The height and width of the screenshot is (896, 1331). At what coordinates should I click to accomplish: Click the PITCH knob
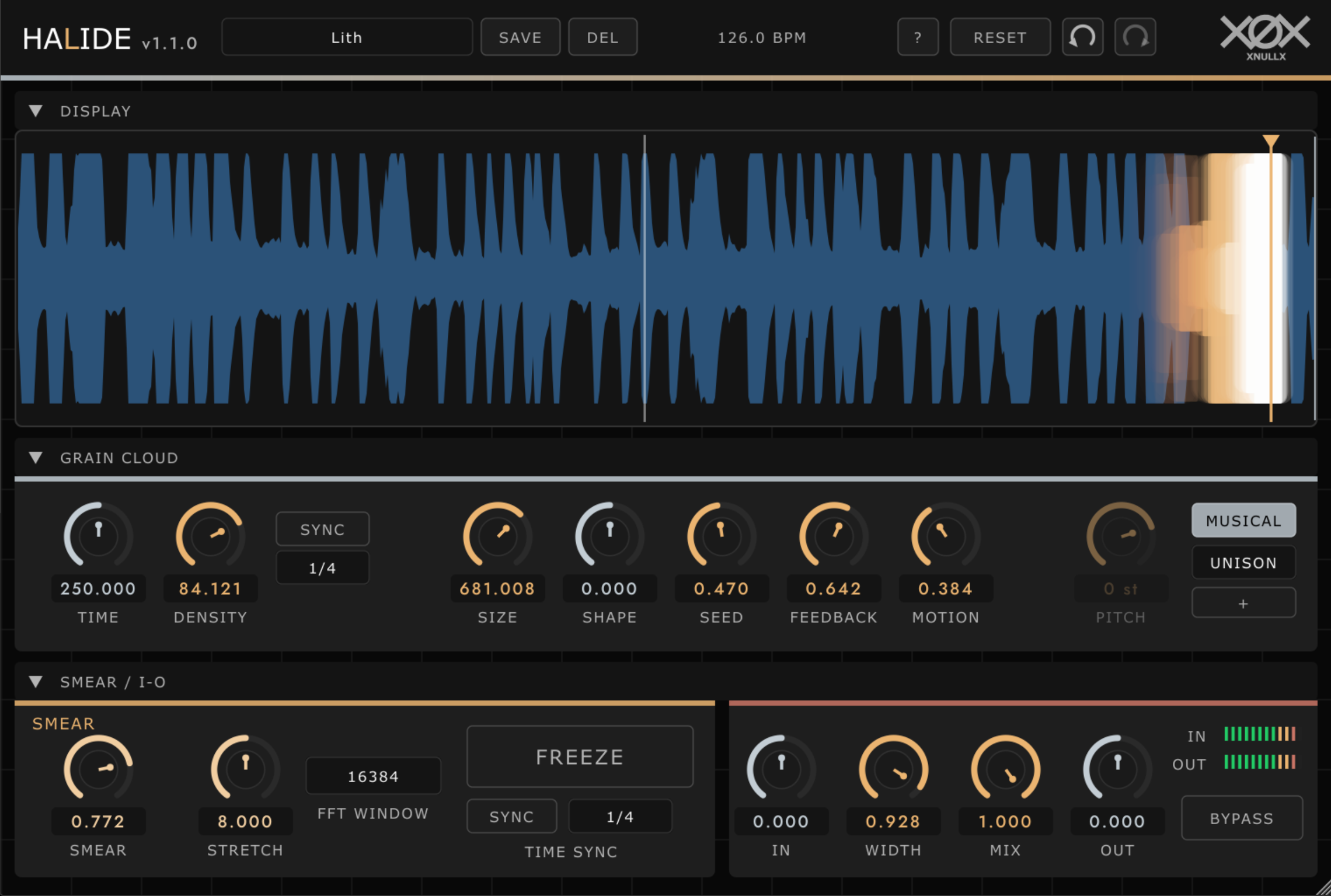tap(1121, 535)
